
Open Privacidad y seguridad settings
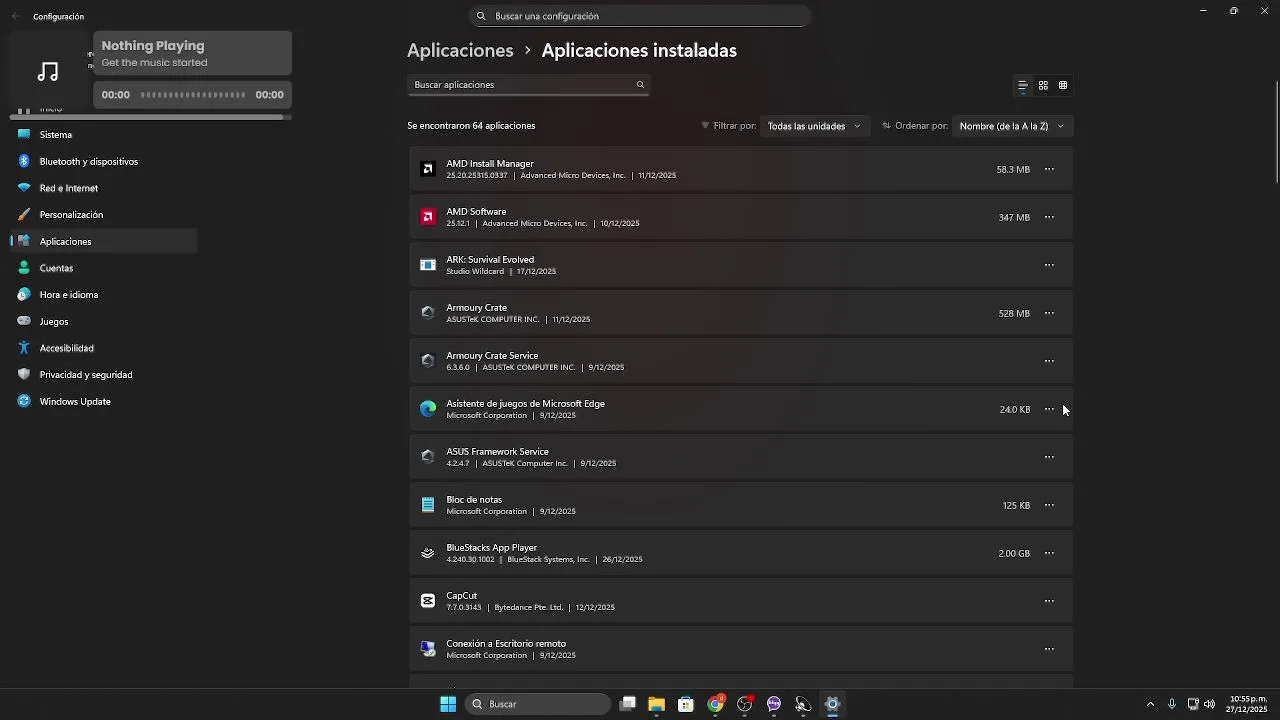(104, 375)
